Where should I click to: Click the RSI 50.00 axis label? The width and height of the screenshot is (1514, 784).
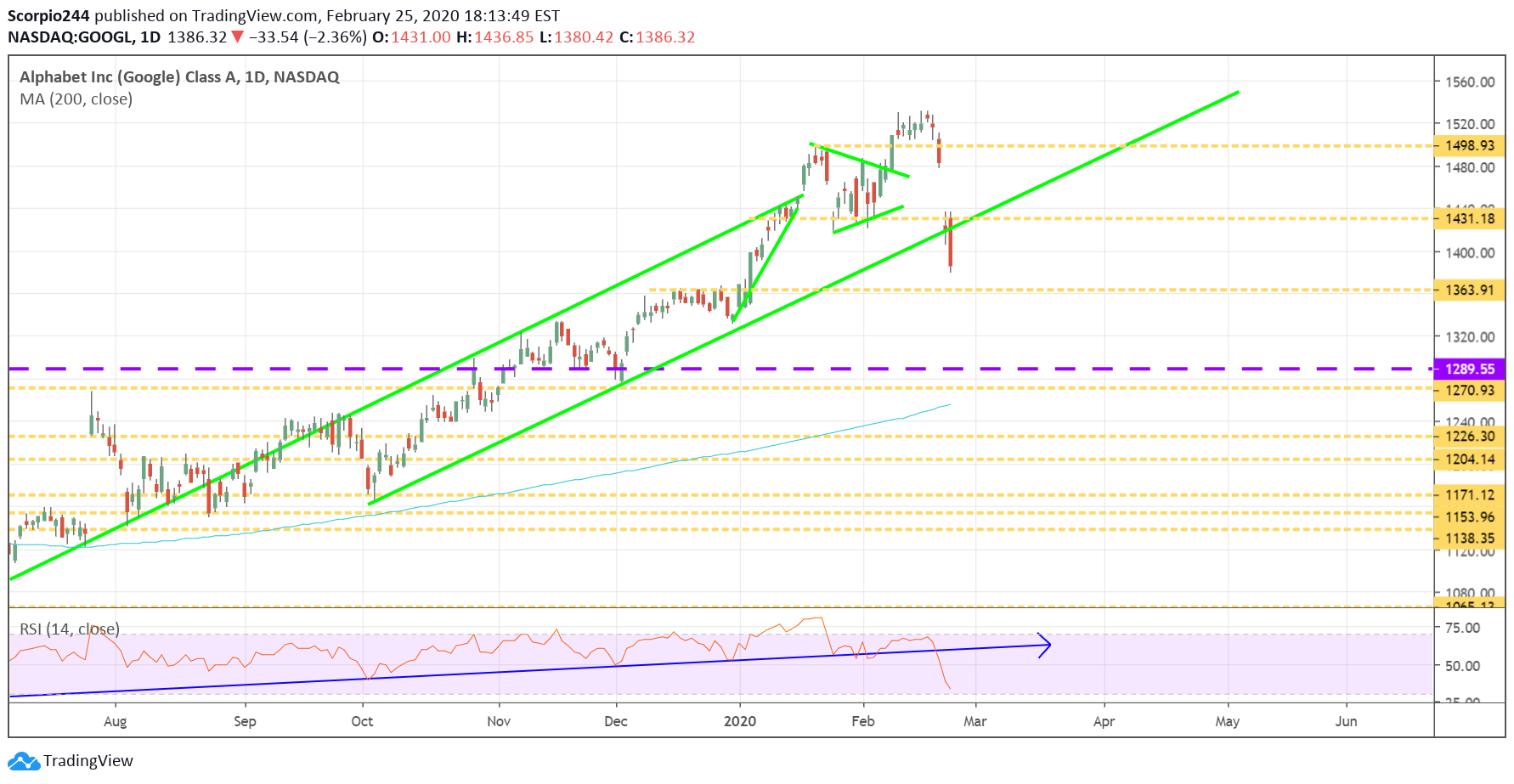[x=1463, y=666]
